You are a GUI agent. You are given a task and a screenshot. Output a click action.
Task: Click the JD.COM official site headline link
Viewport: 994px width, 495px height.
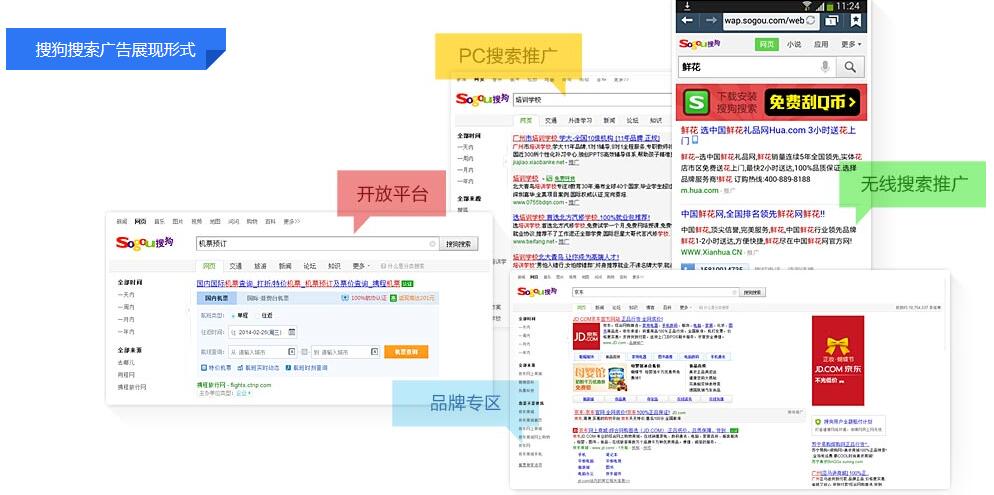618,319
